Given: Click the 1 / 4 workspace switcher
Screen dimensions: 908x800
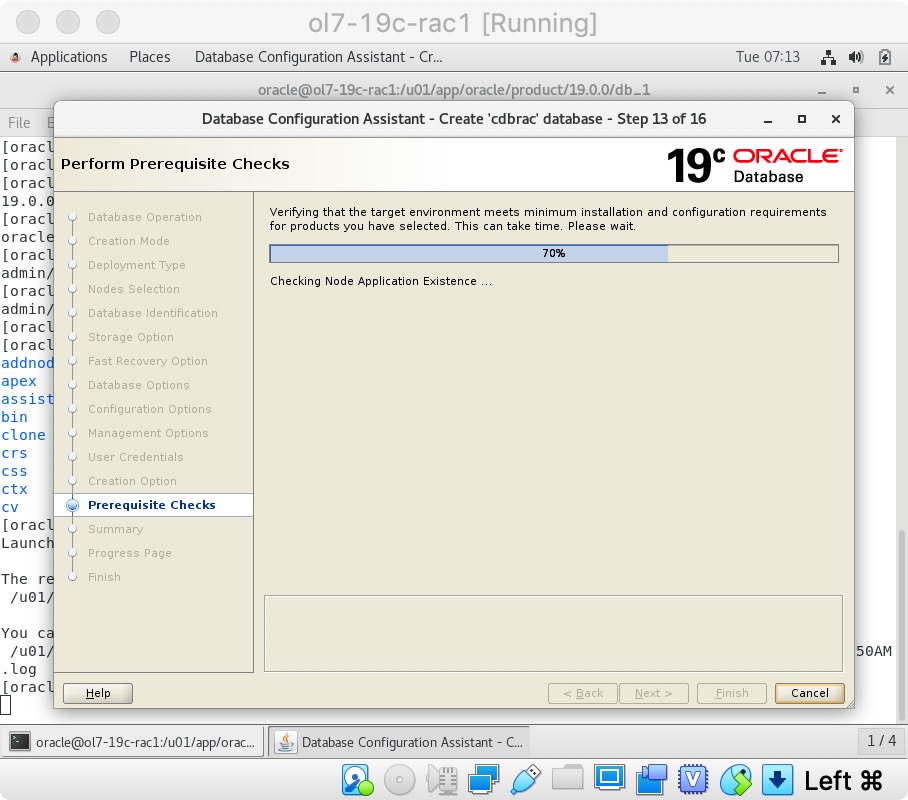Looking at the screenshot, I should pos(881,740).
